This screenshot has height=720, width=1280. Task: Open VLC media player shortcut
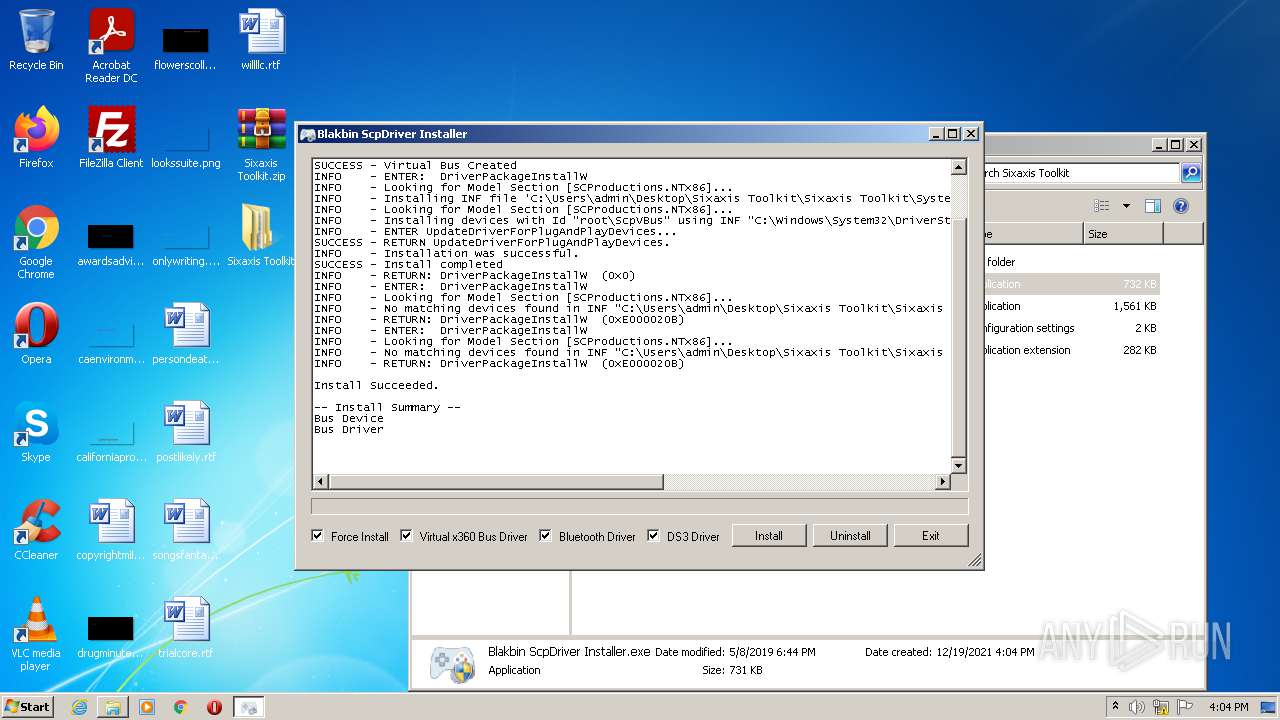coord(36,634)
